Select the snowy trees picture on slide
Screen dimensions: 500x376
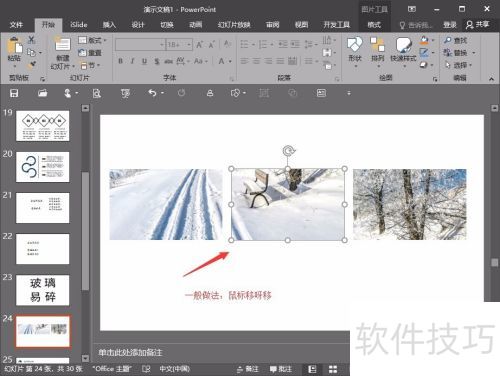click(410, 204)
